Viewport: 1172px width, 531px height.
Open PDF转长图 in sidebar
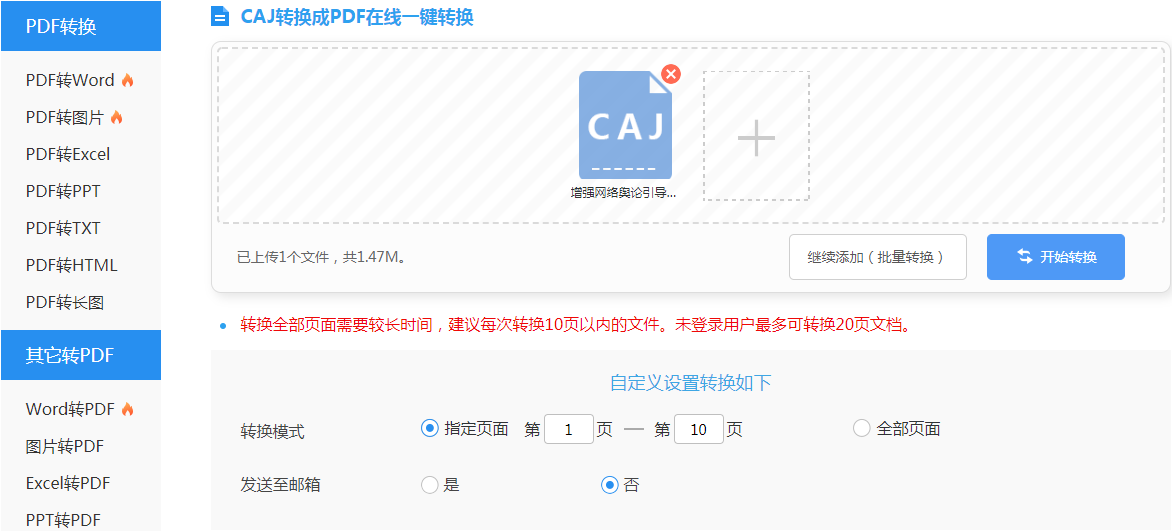click(64, 302)
